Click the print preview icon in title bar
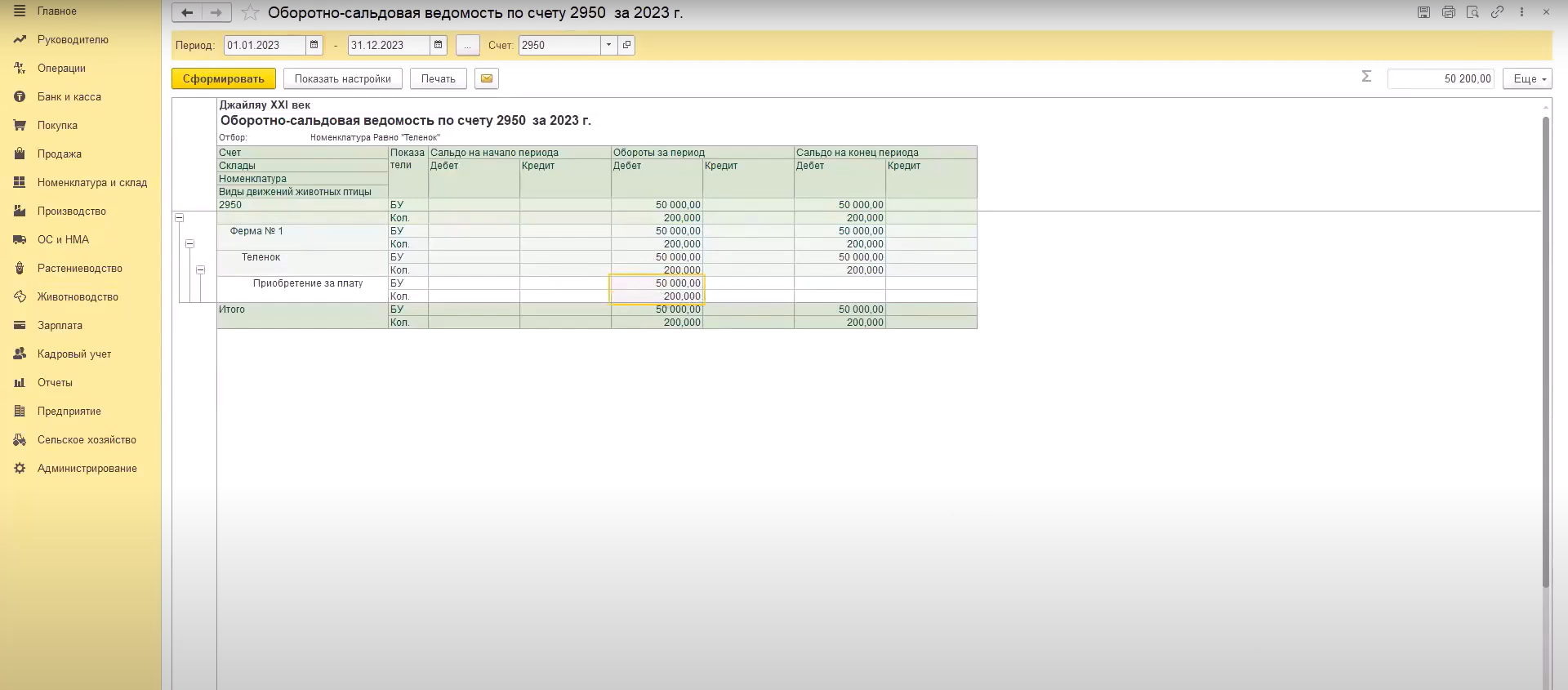 [1472, 12]
